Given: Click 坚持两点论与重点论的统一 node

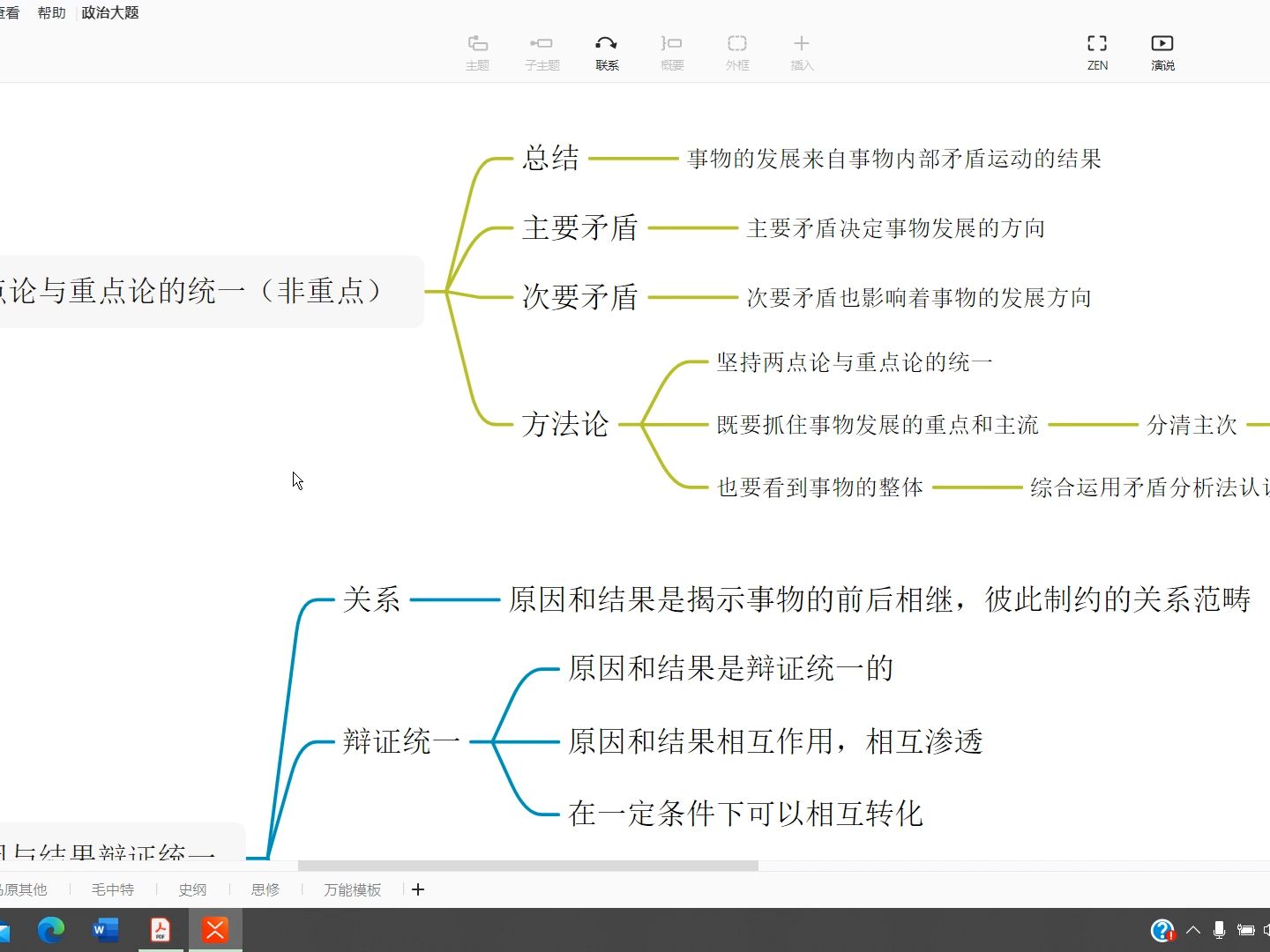Looking at the screenshot, I should 855,362.
